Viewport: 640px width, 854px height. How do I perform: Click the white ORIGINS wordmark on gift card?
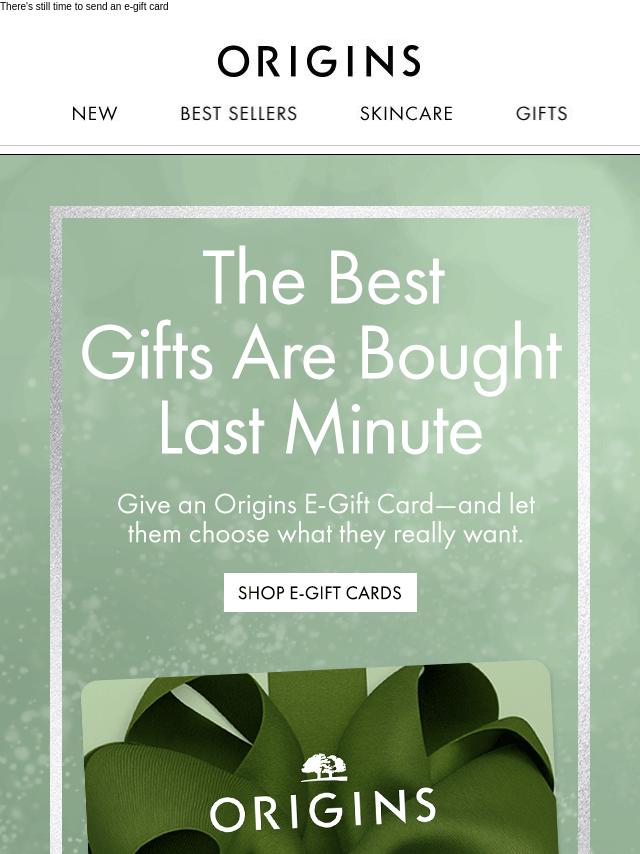click(322, 809)
